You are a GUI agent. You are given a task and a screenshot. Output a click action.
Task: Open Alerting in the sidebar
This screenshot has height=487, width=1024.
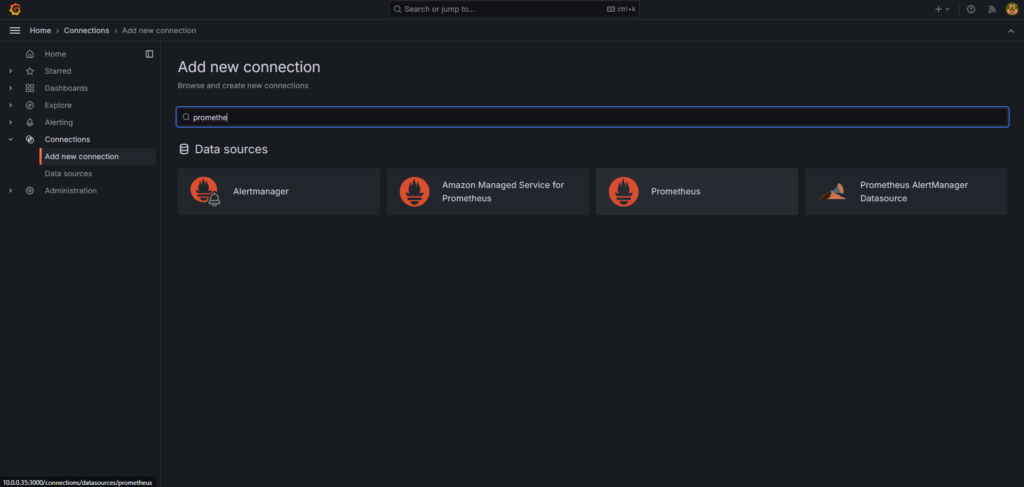(x=59, y=122)
